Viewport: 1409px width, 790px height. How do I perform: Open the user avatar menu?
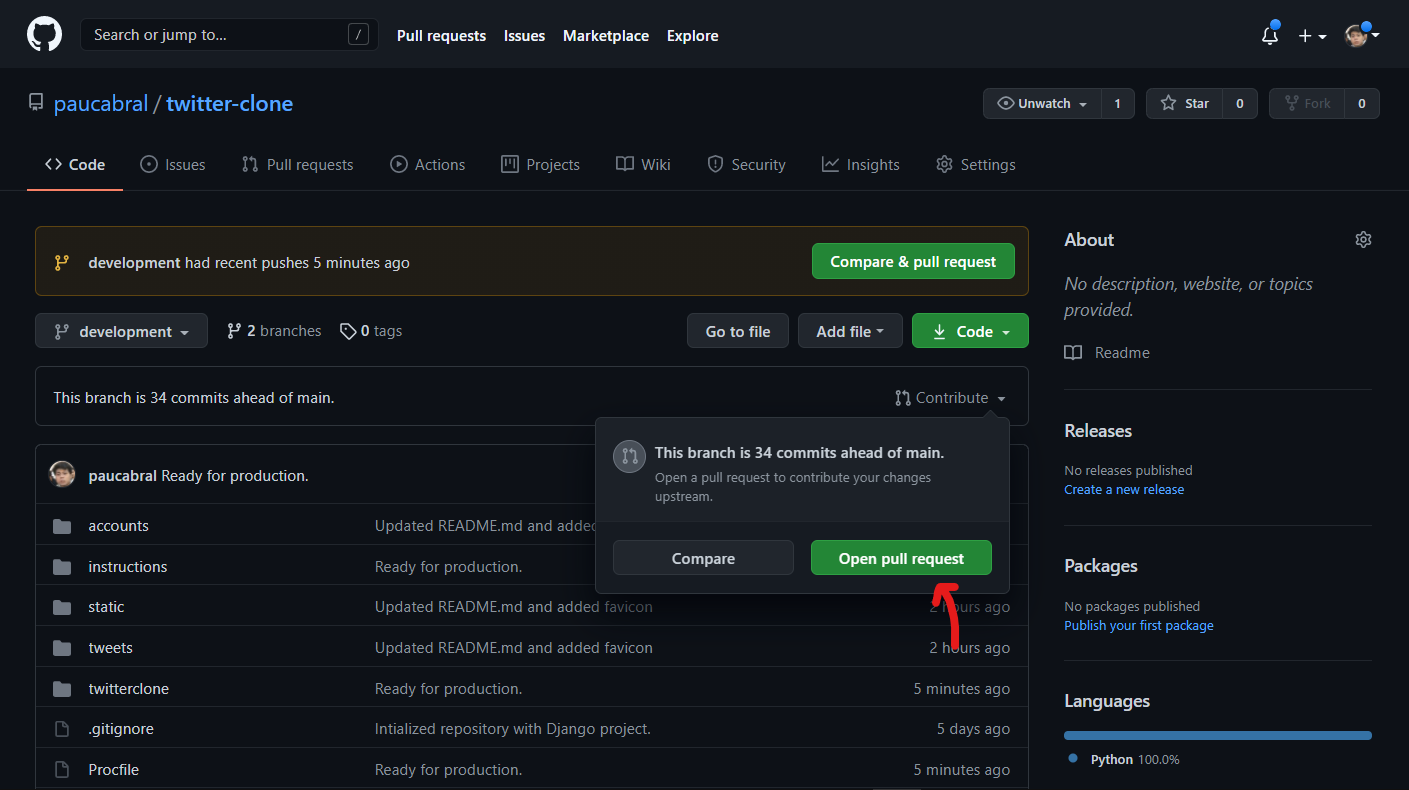pyautogui.click(x=1362, y=35)
